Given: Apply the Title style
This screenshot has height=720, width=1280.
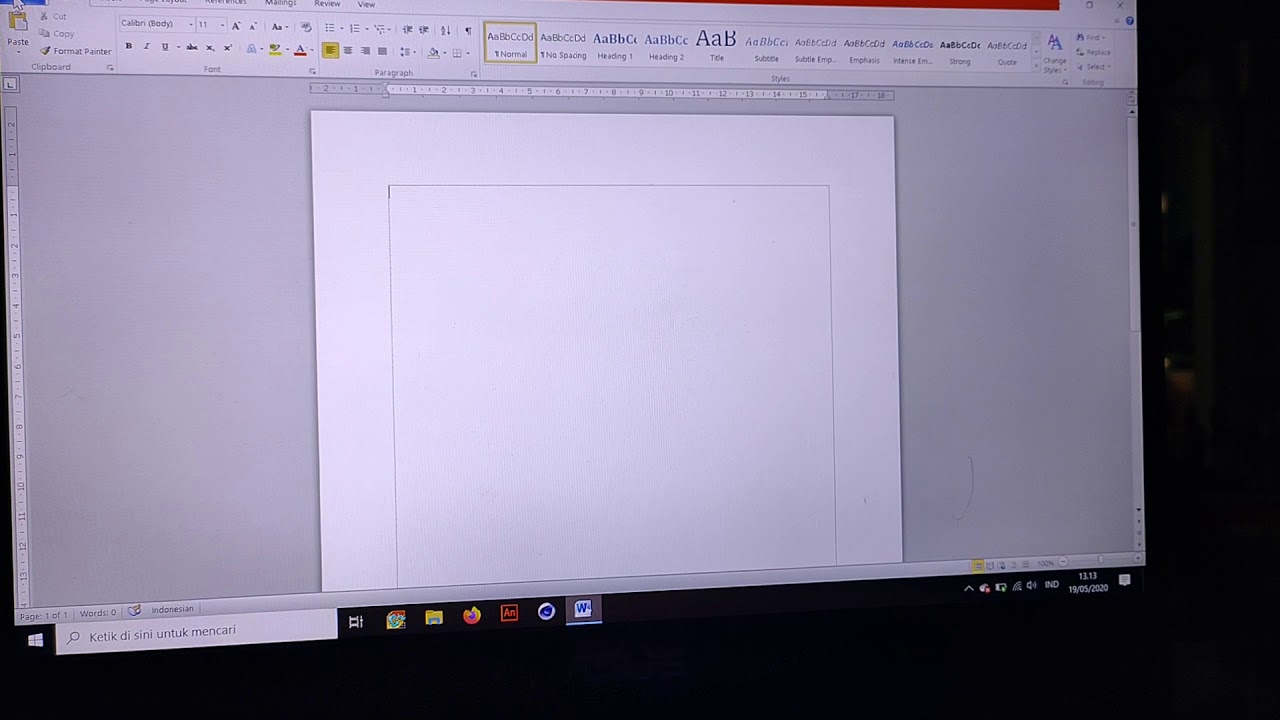Looking at the screenshot, I should point(716,46).
